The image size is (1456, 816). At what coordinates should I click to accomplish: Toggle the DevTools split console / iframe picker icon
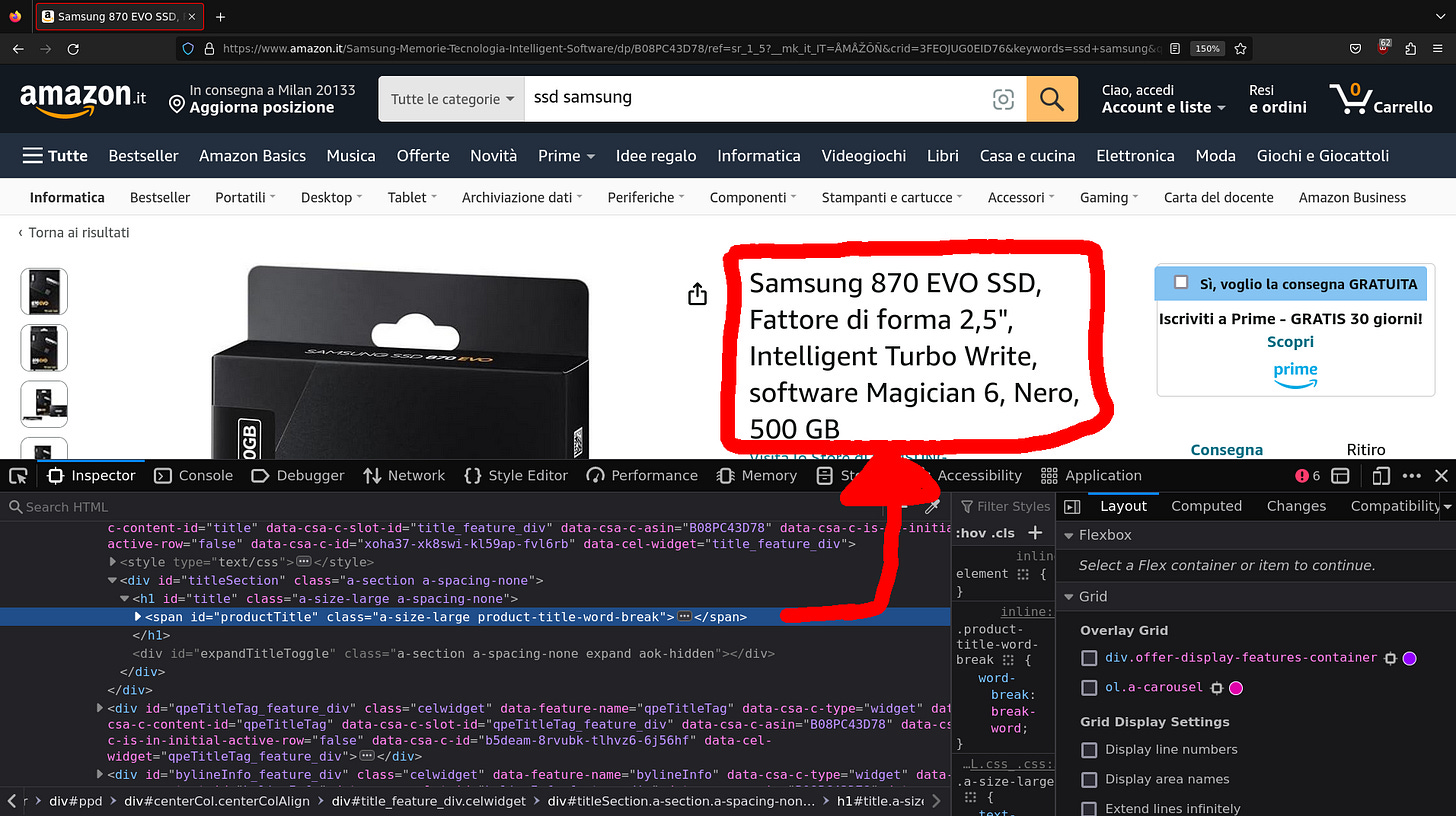1341,476
